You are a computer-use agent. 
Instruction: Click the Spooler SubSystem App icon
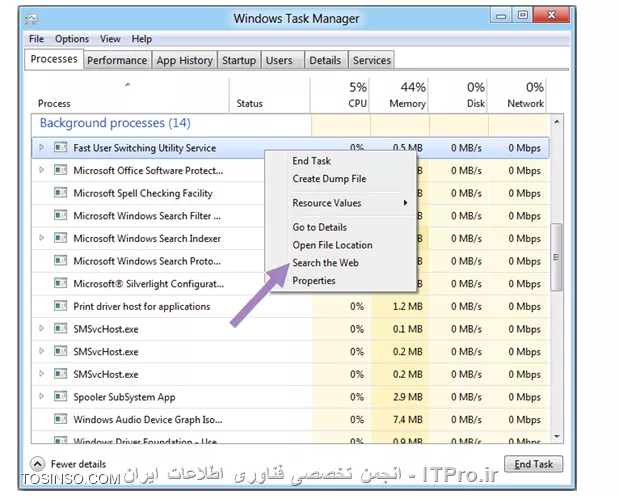[60, 396]
